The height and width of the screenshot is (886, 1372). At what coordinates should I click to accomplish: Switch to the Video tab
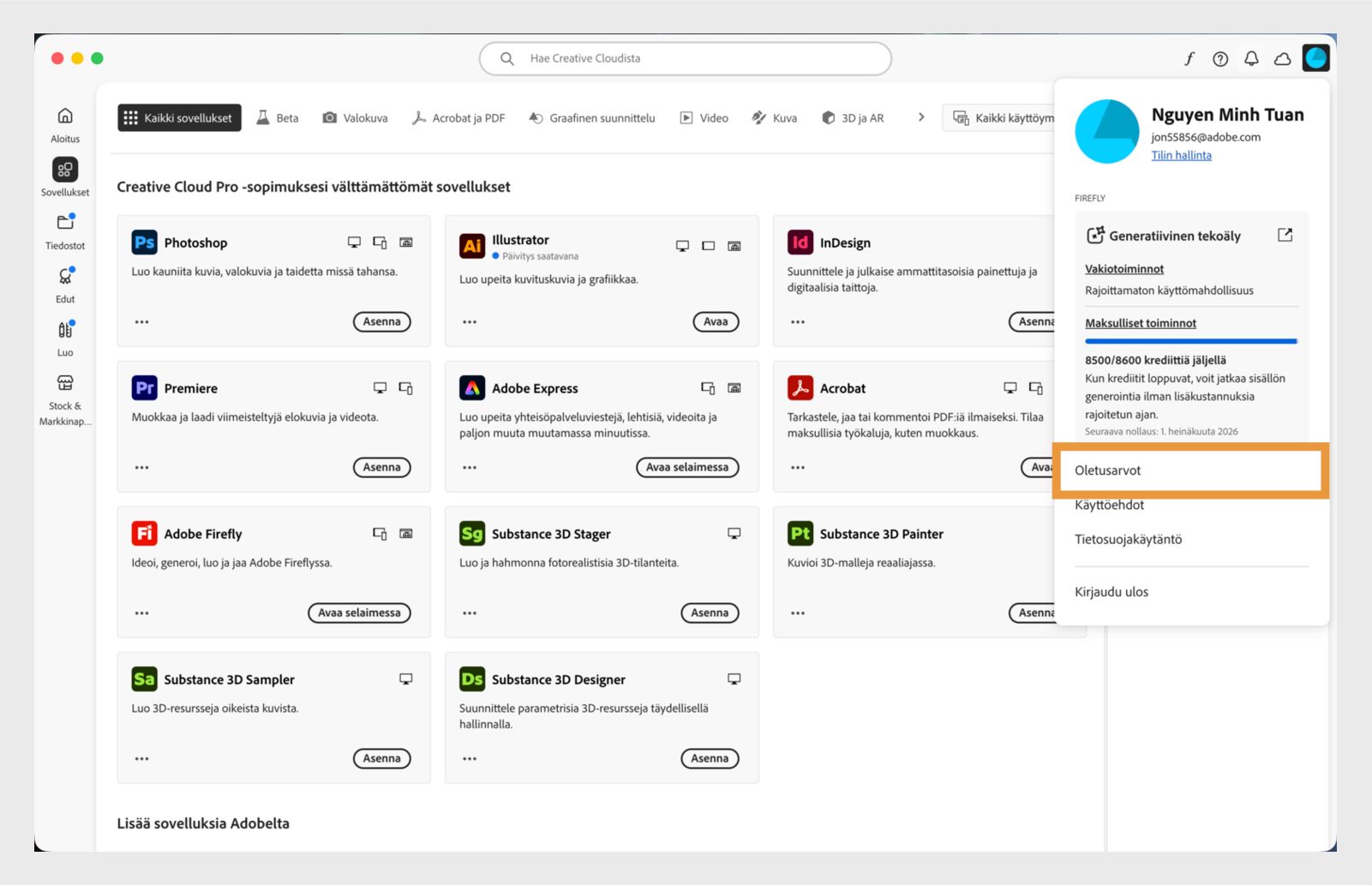704,117
